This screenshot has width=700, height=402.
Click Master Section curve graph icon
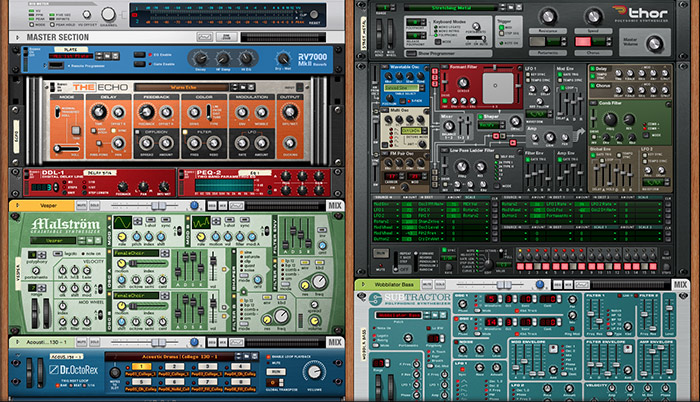(204, 37)
